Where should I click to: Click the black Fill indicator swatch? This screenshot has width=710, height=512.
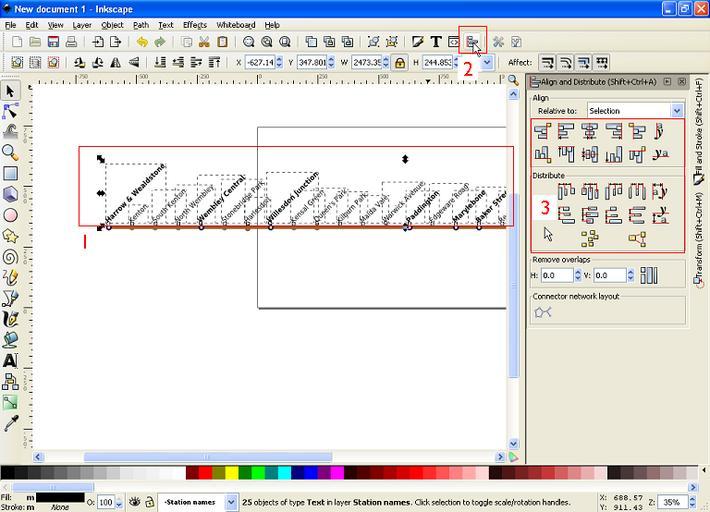[x=60, y=498]
